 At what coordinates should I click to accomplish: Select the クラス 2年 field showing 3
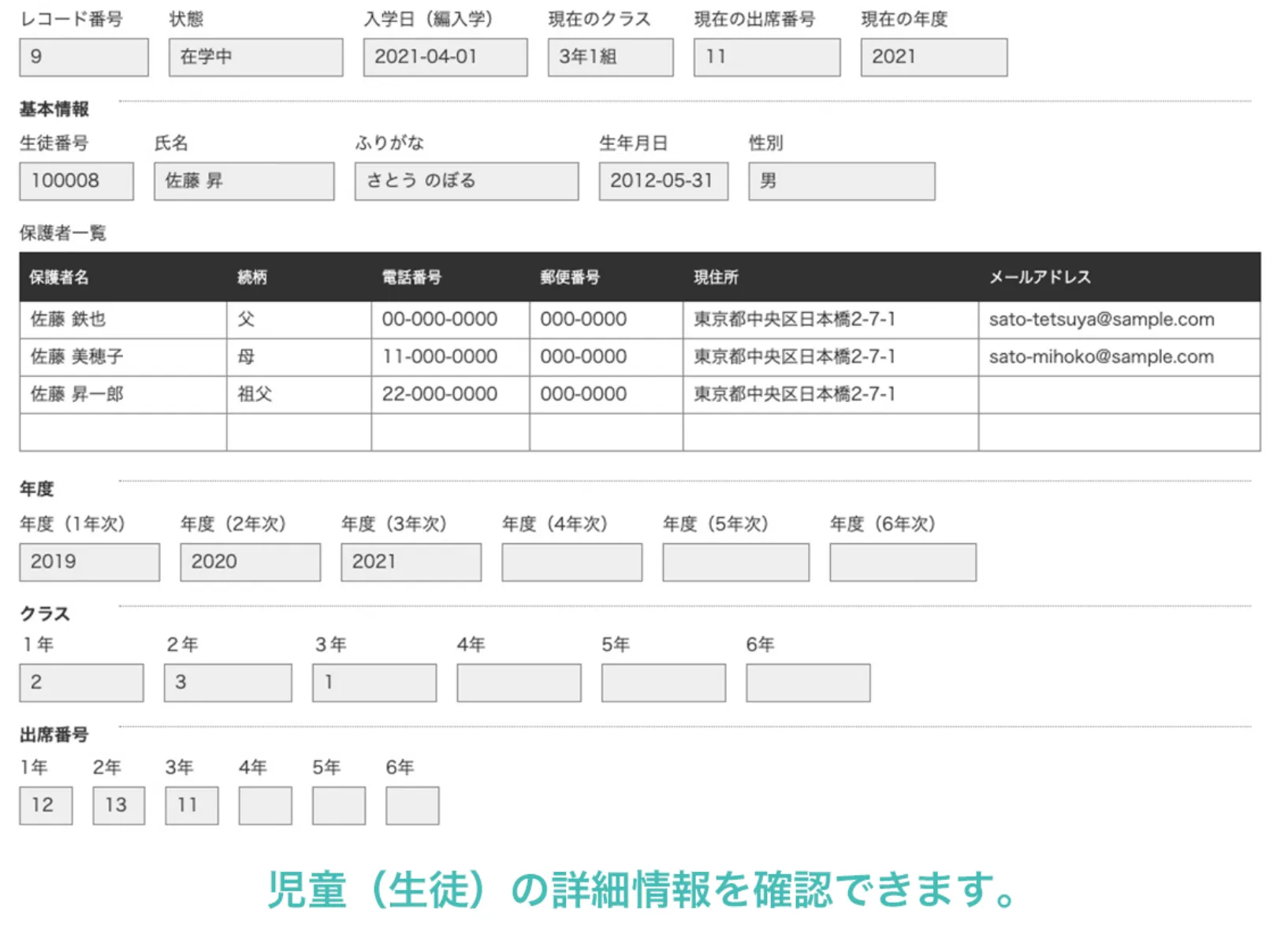[x=227, y=683]
